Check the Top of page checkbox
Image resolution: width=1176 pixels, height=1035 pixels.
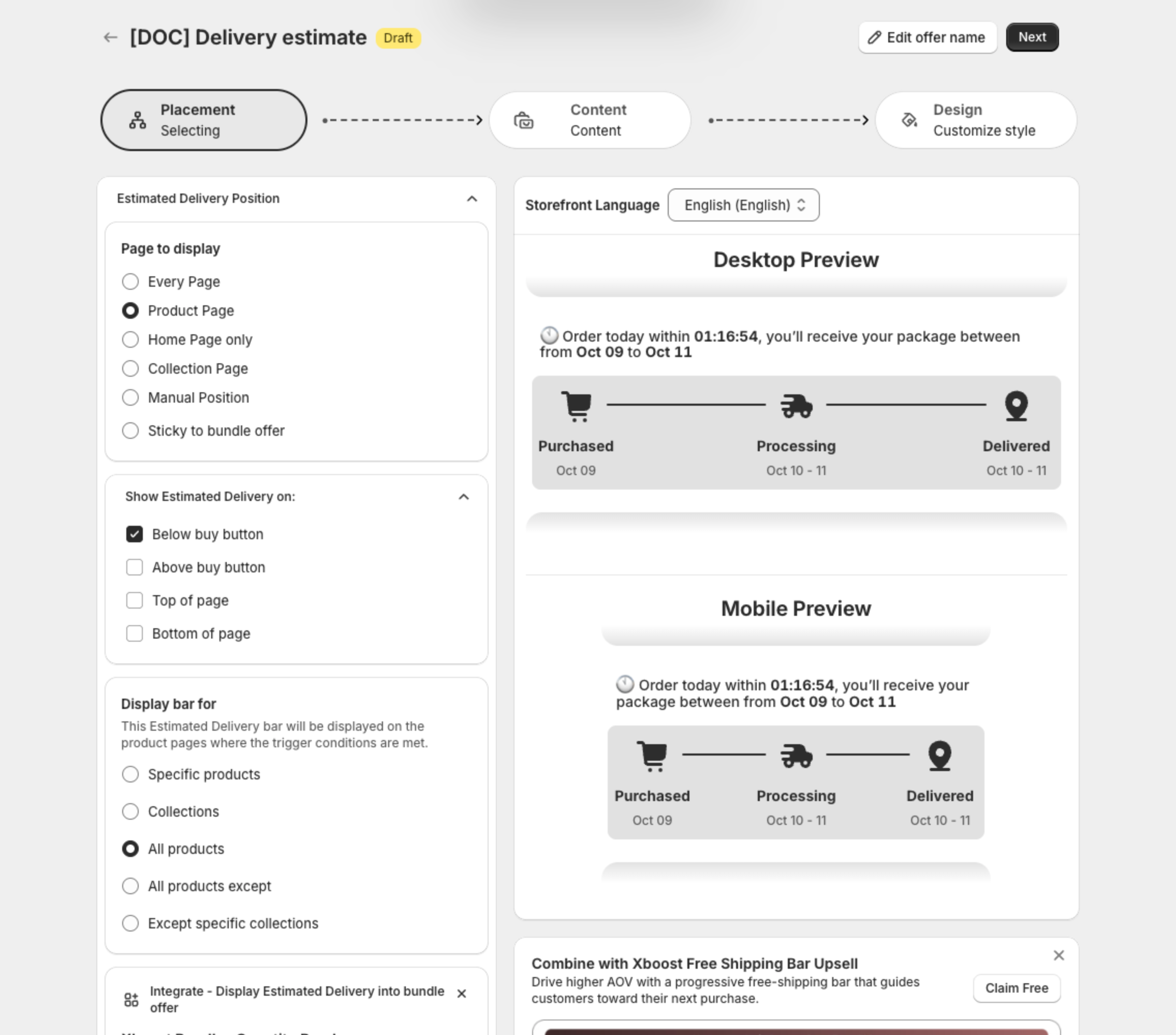(135, 600)
